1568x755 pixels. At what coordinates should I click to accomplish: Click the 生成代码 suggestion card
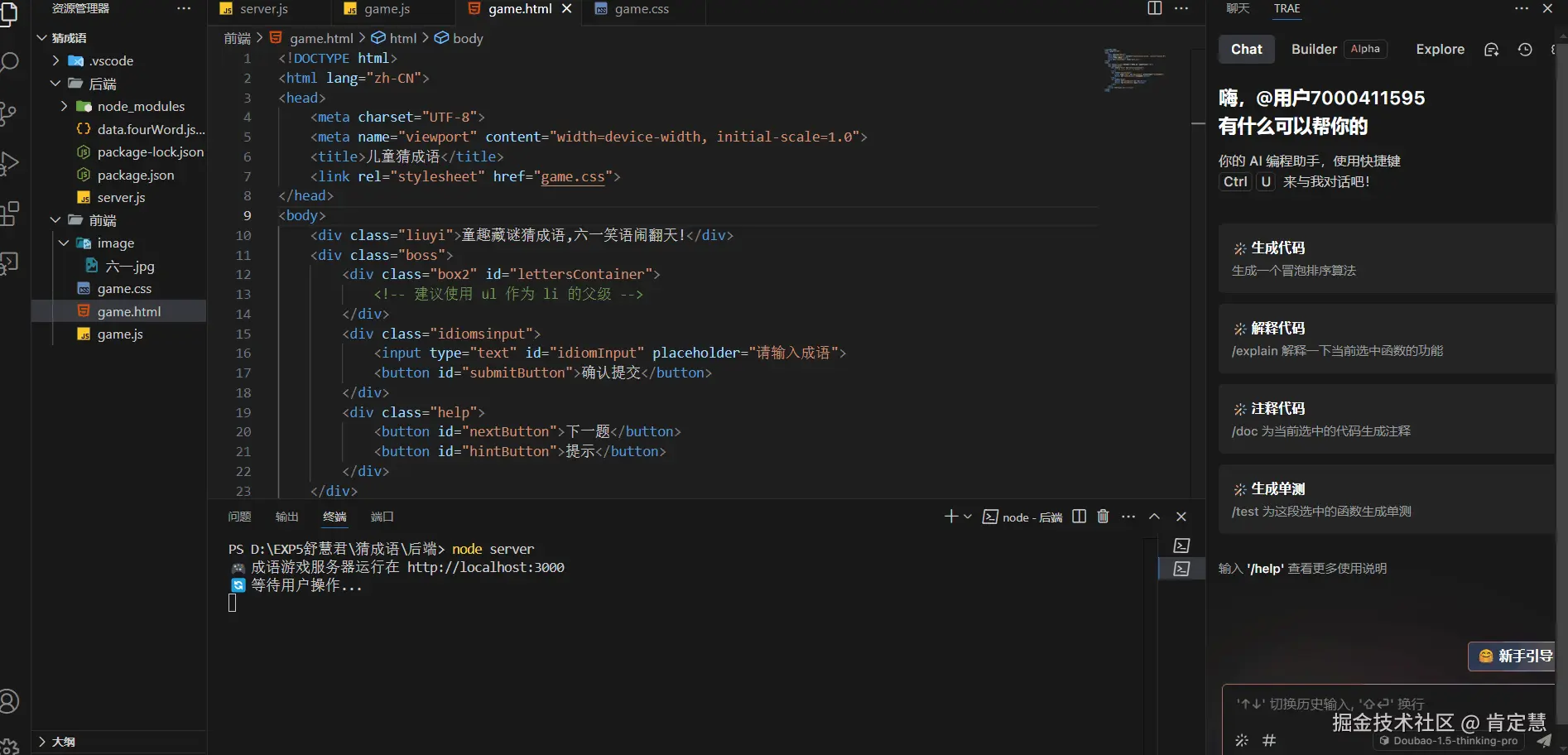tap(1387, 258)
